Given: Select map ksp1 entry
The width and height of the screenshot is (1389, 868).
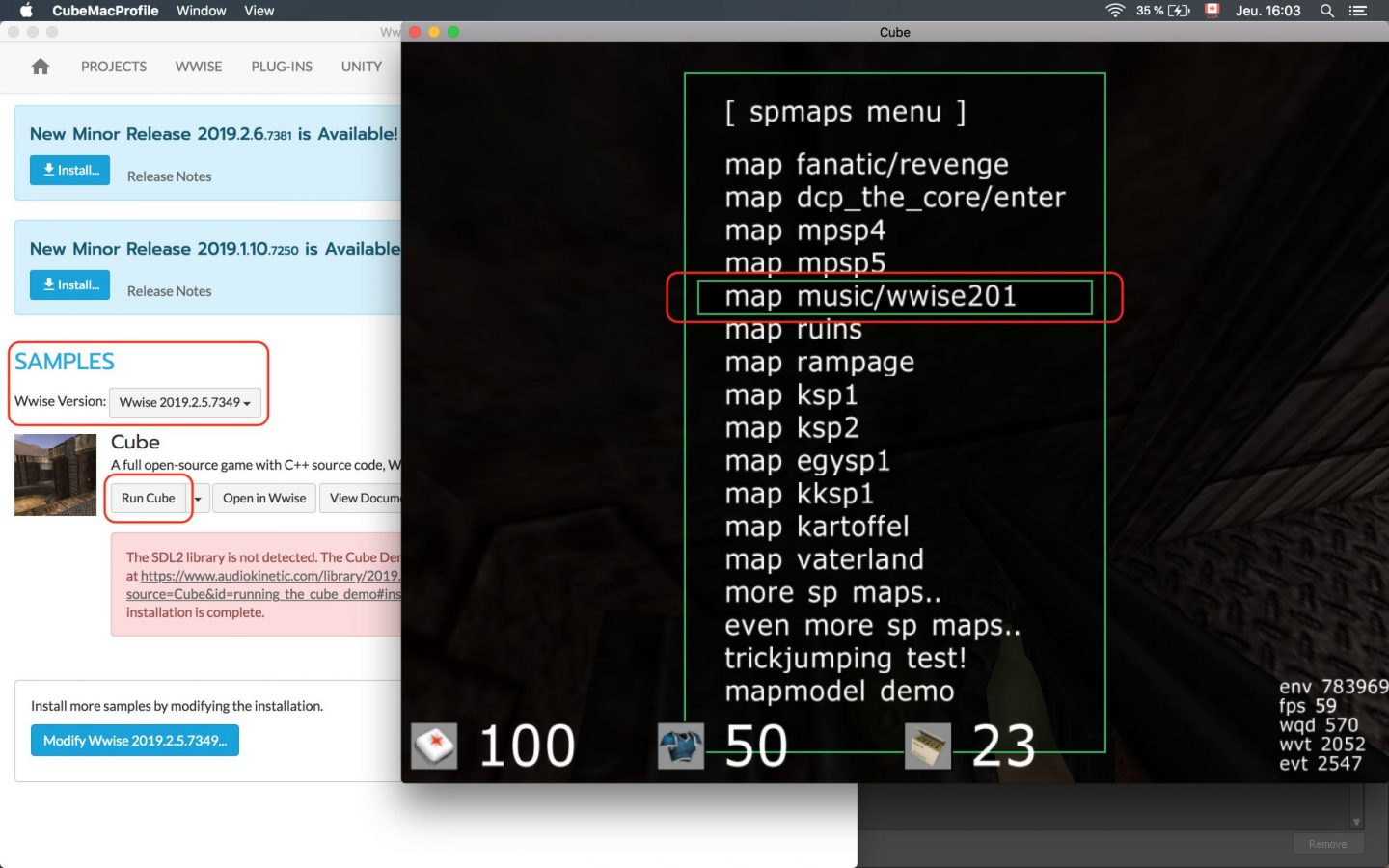Looking at the screenshot, I should pyautogui.click(x=791, y=395).
